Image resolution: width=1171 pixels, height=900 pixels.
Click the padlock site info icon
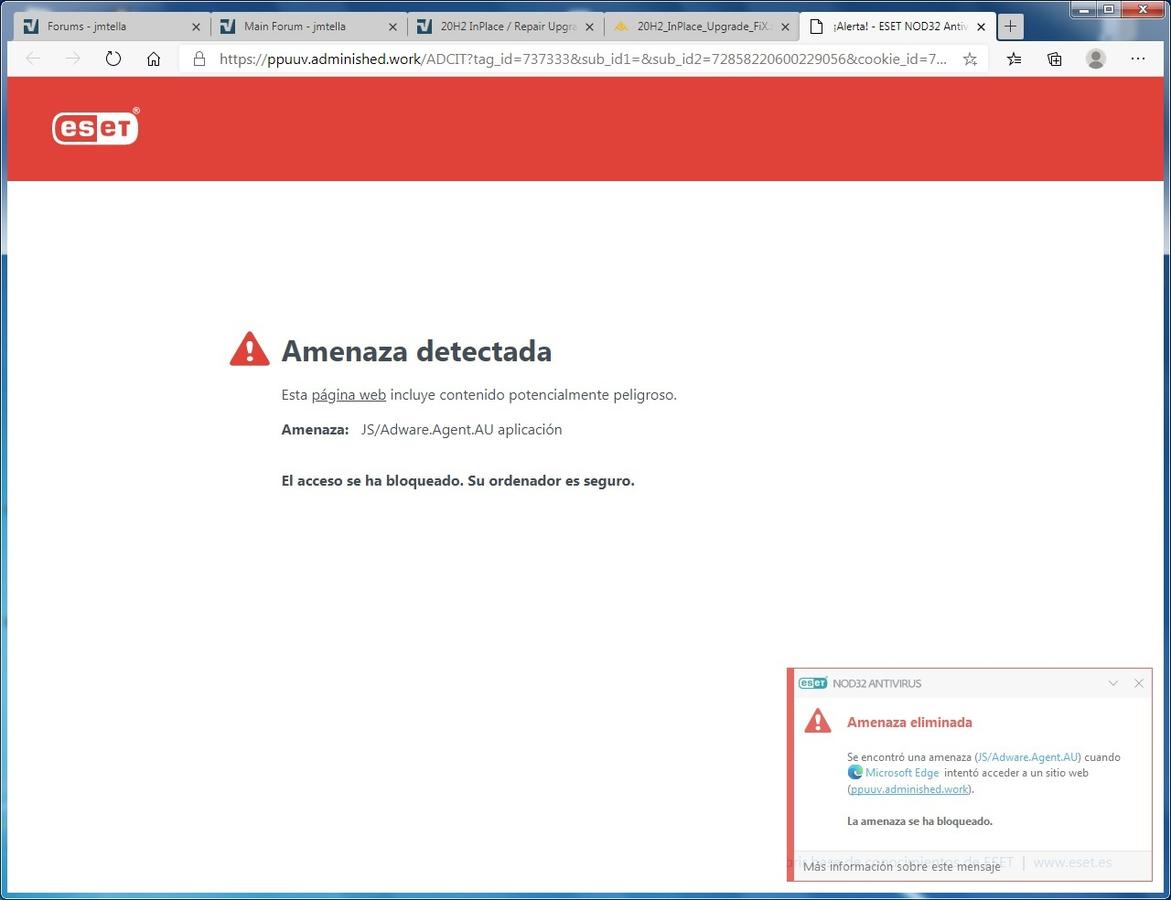coord(199,58)
